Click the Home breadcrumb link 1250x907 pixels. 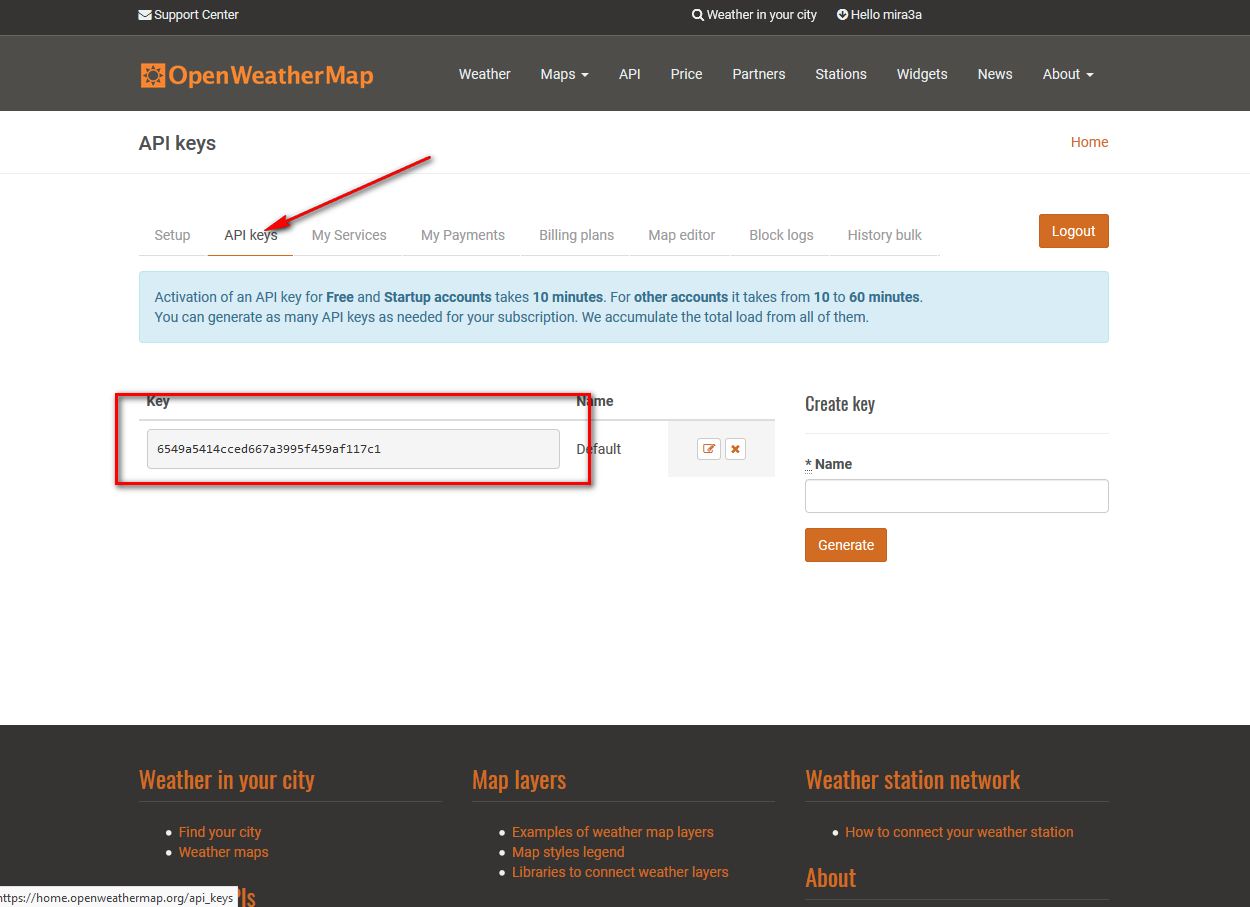coord(1089,142)
